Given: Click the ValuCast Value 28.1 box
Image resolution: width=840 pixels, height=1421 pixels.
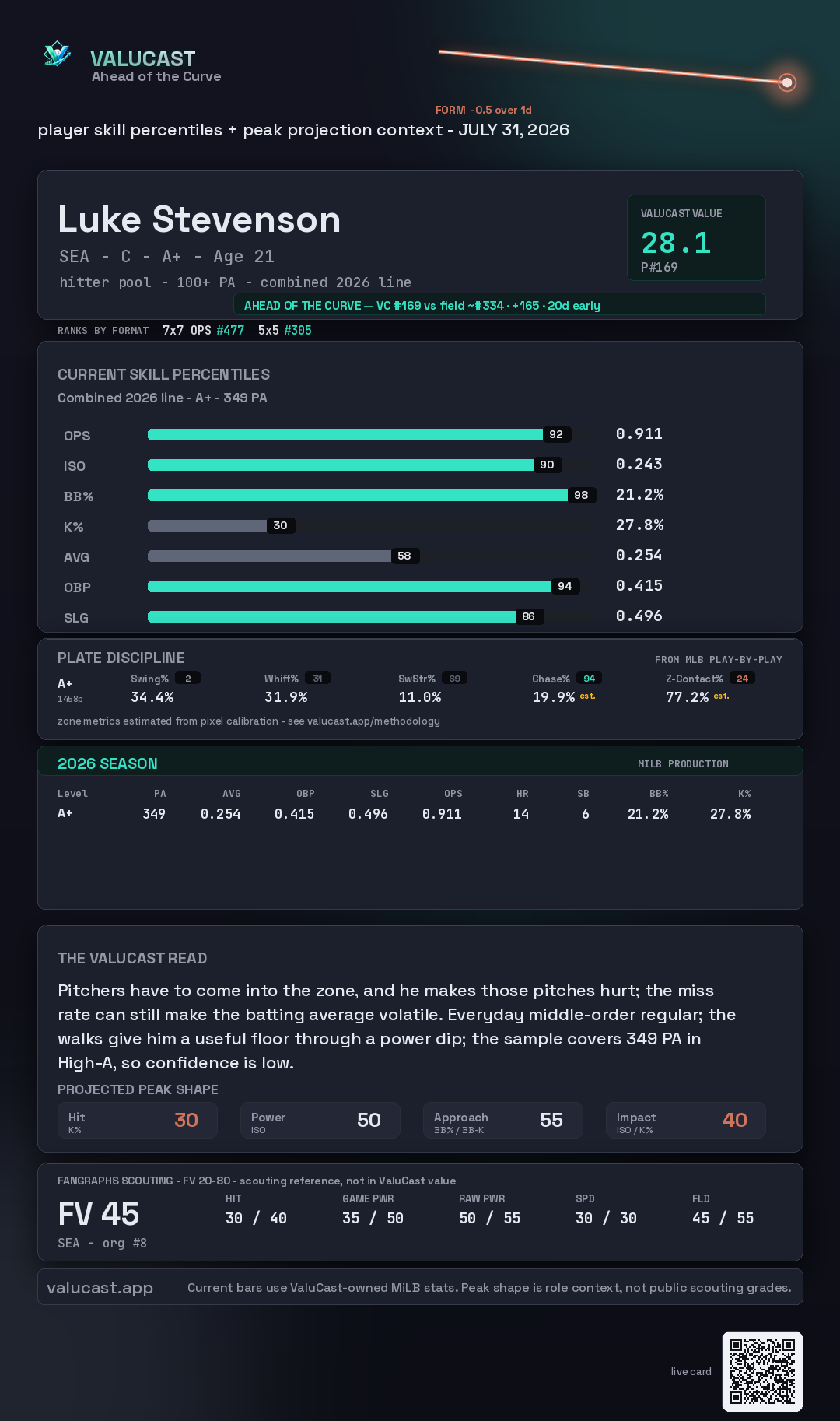Looking at the screenshot, I should point(696,237).
